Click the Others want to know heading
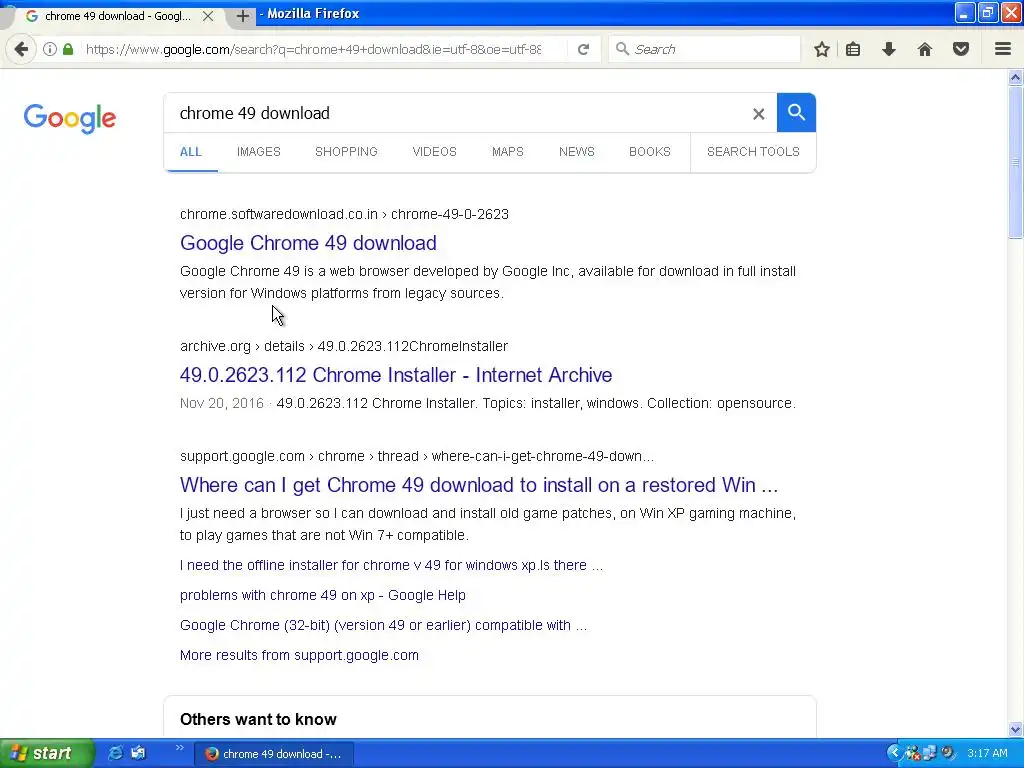The width and height of the screenshot is (1024, 768). [x=258, y=719]
